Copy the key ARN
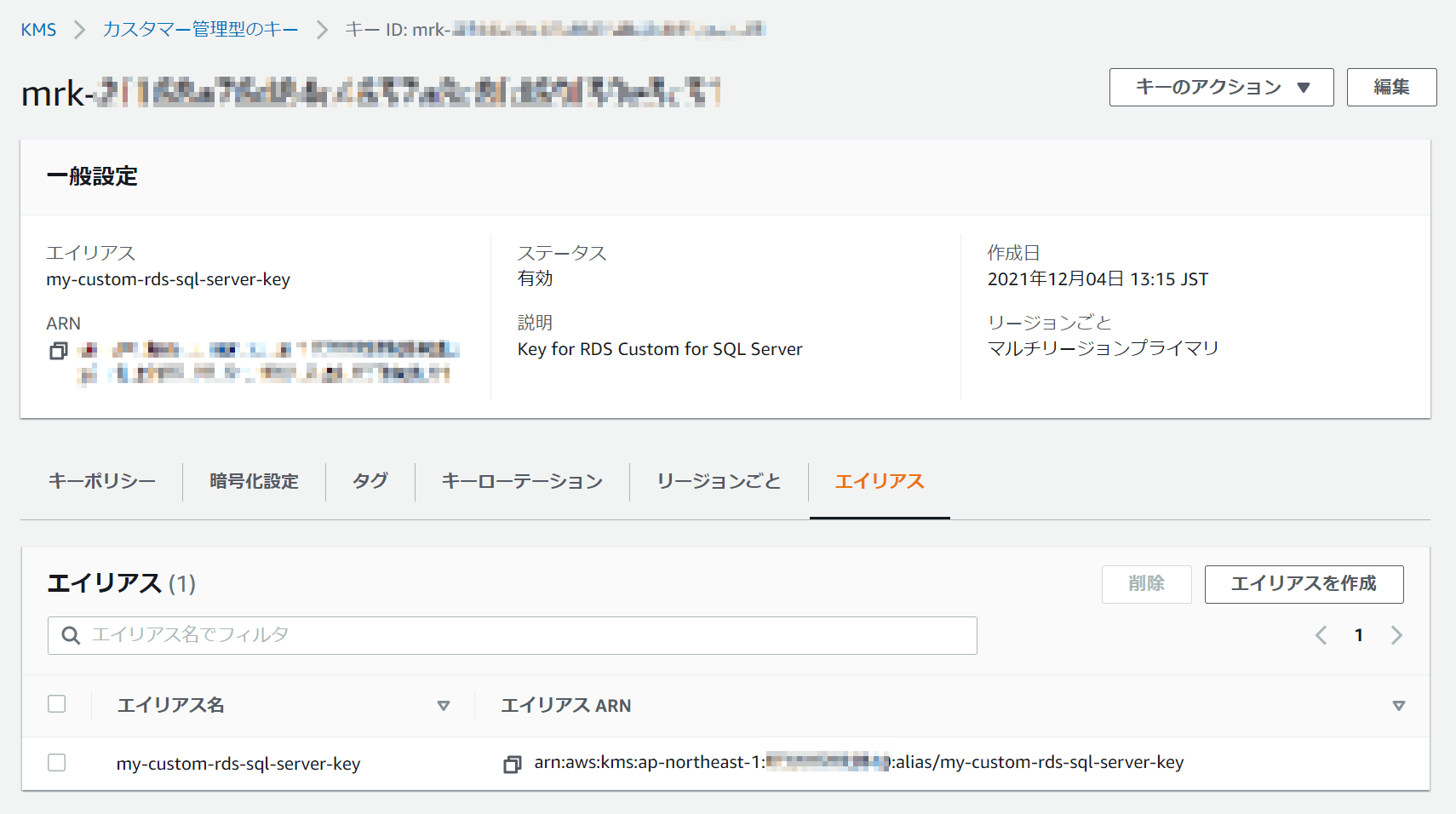 [58, 351]
